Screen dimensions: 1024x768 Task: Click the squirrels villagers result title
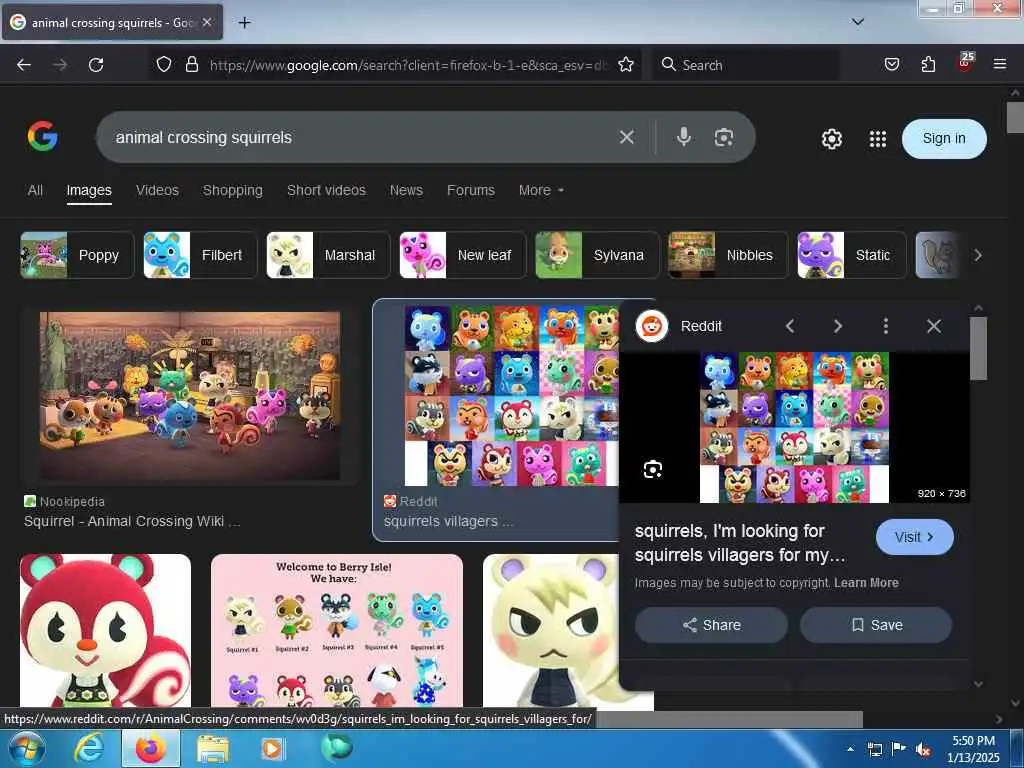coord(448,521)
